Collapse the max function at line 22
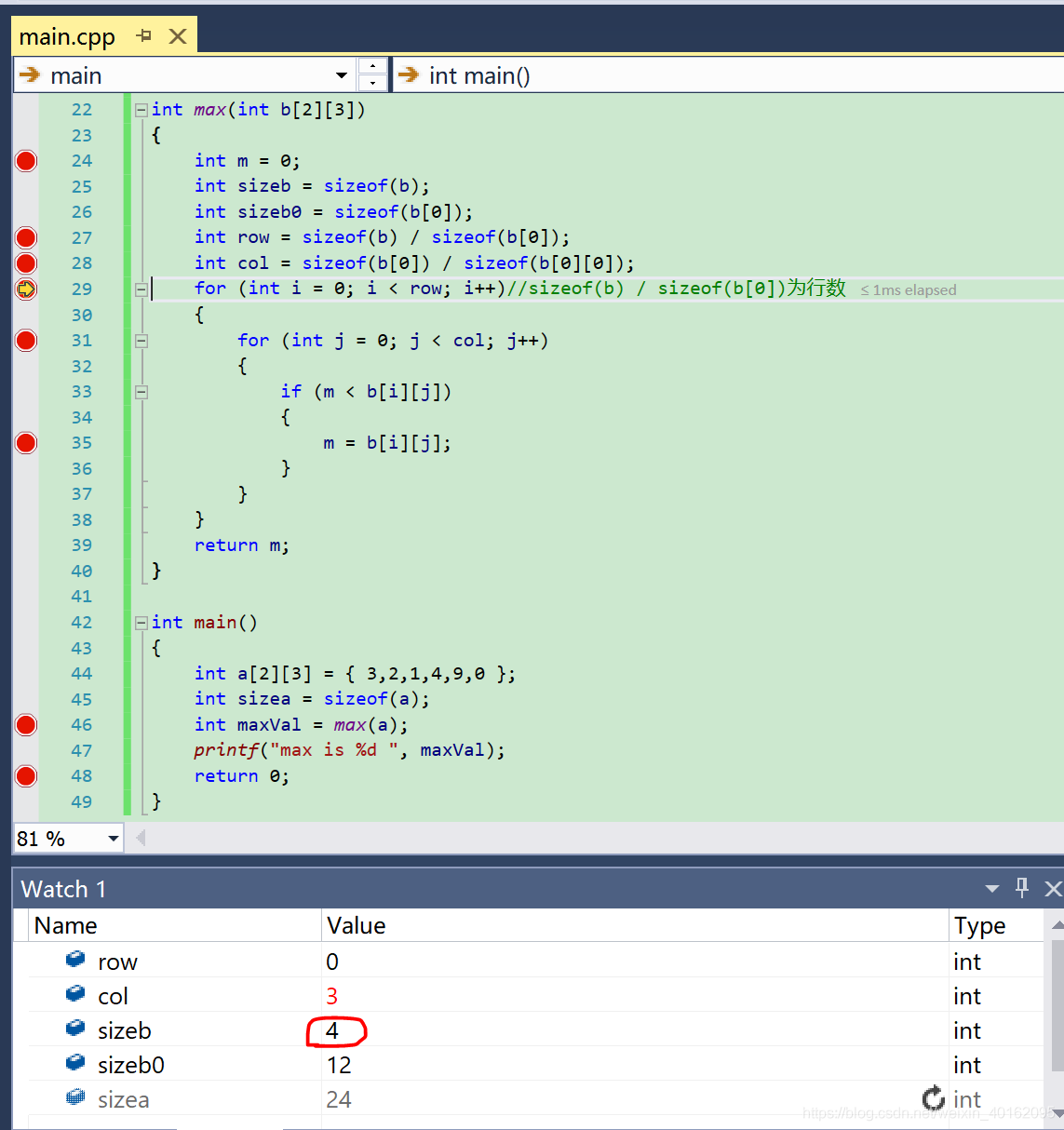1064x1130 pixels. pyautogui.click(x=141, y=110)
